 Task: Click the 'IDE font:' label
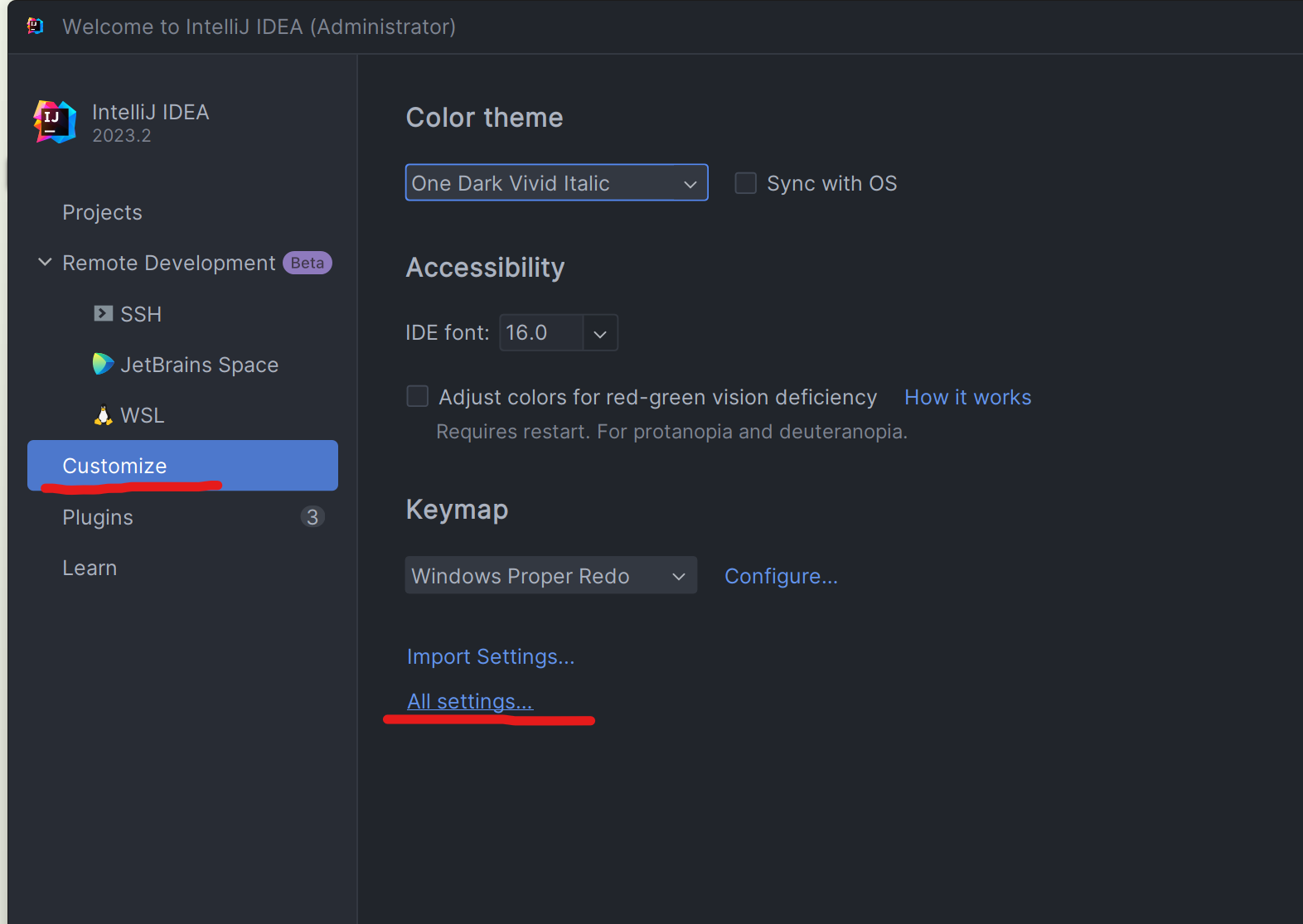tap(448, 332)
